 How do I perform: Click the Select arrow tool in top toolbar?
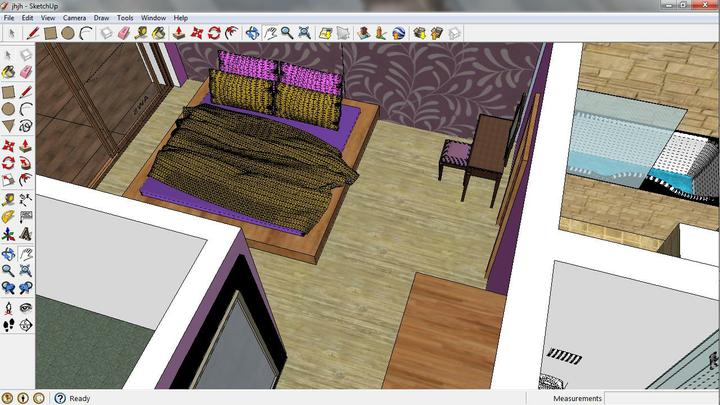[10, 33]
